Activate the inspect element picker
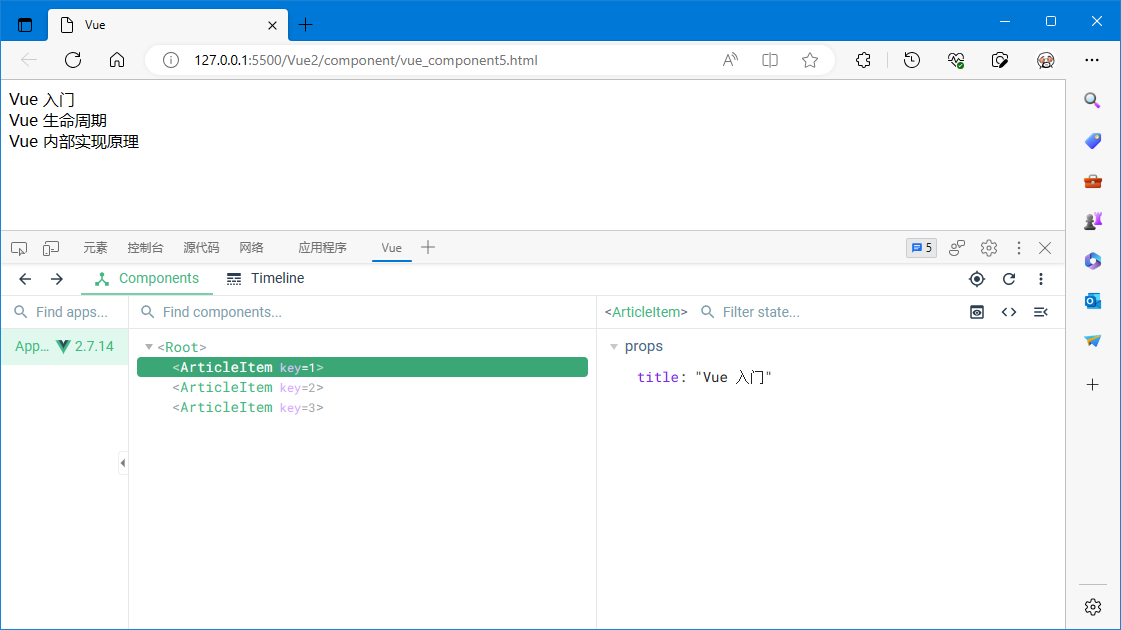The height and width of the screenshot is (630, 1121). (x=19, y=248)
